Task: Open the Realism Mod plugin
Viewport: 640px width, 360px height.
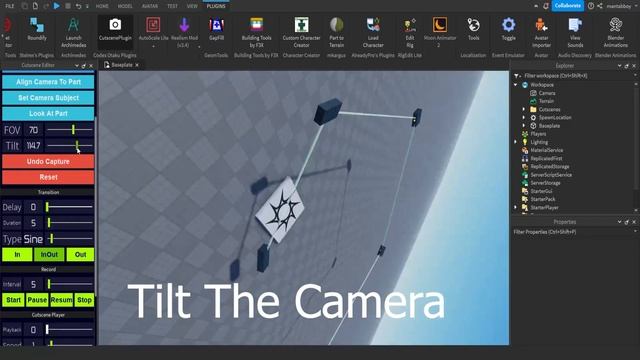Action: click(184, 33)
